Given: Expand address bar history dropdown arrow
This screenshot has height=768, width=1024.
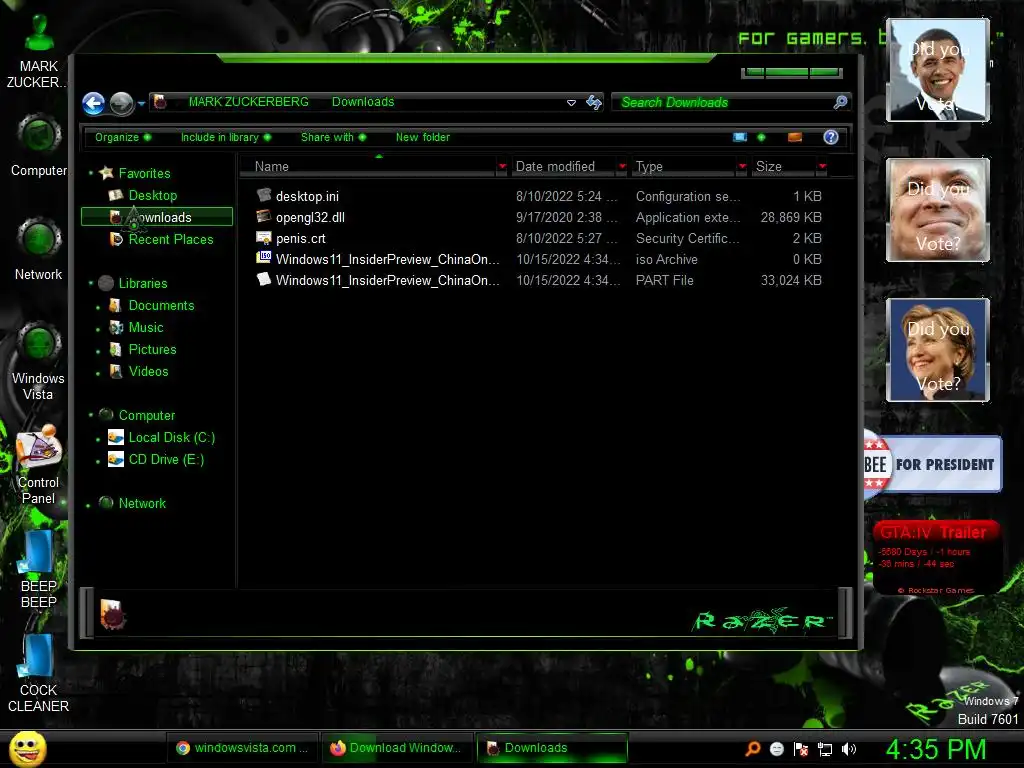Looking at the screenshot, I should point(571,103).
